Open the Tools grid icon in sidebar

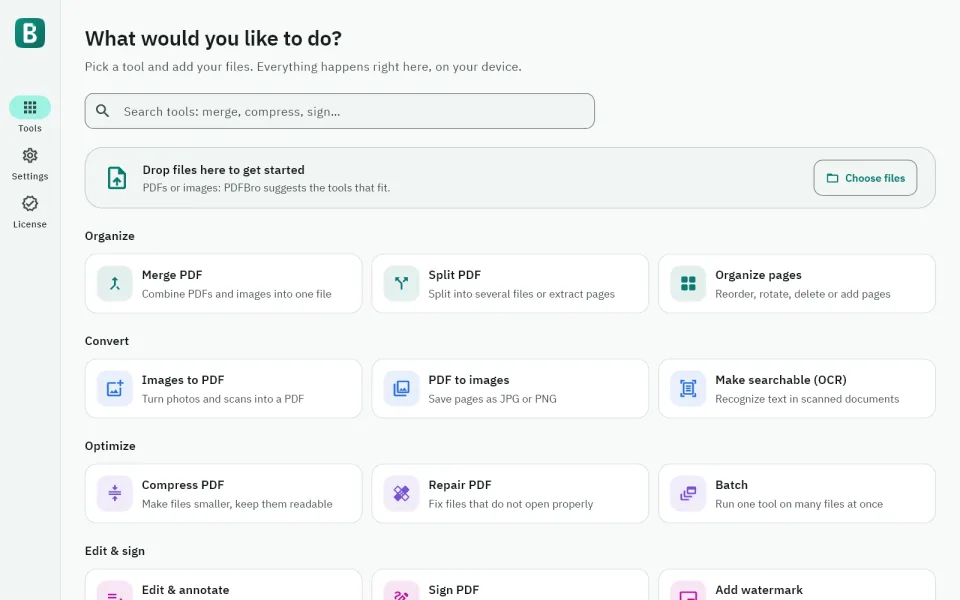30,108
